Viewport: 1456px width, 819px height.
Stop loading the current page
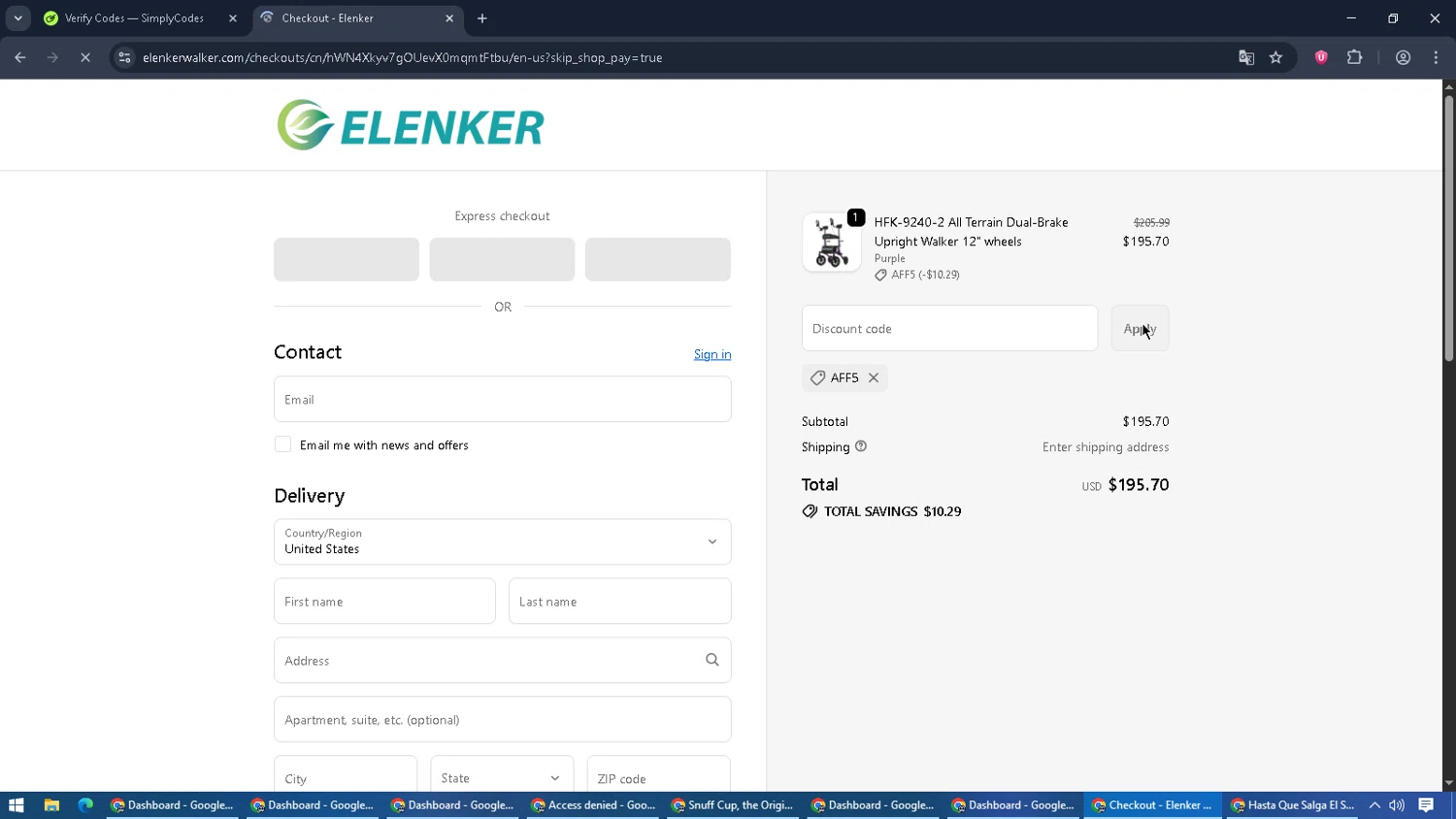(85, 57)
